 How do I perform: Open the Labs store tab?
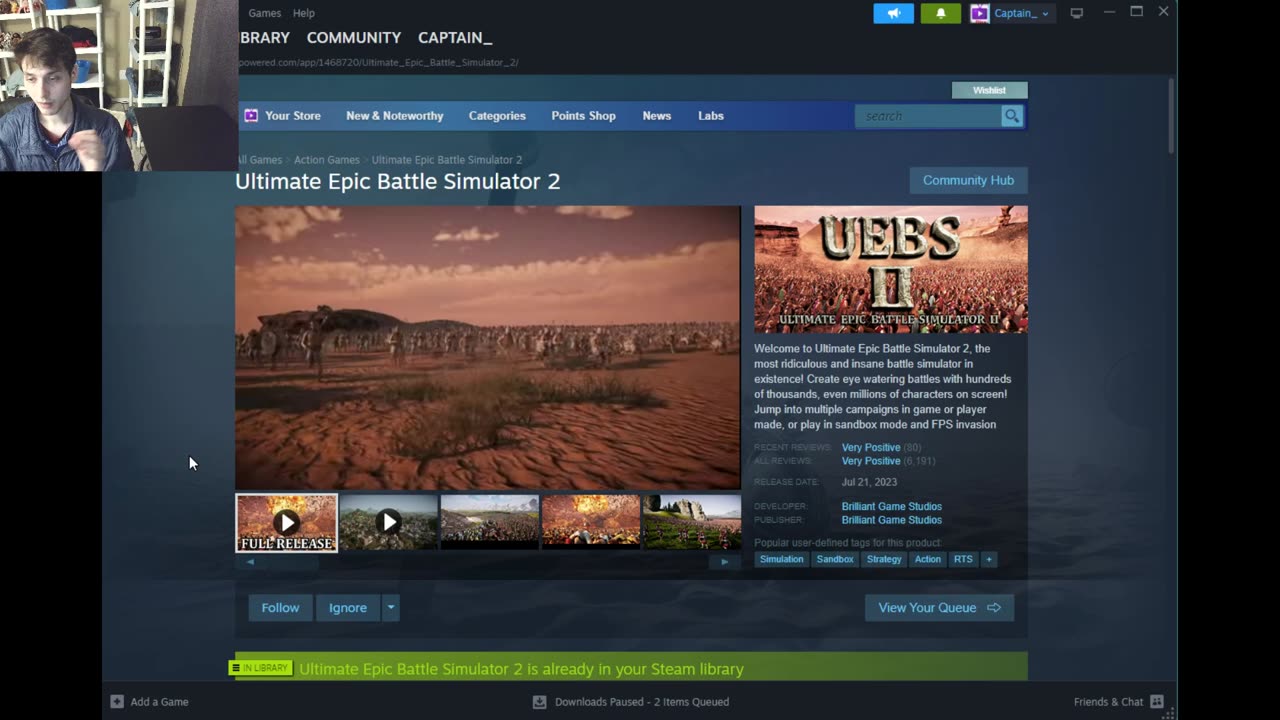(711, 116)
